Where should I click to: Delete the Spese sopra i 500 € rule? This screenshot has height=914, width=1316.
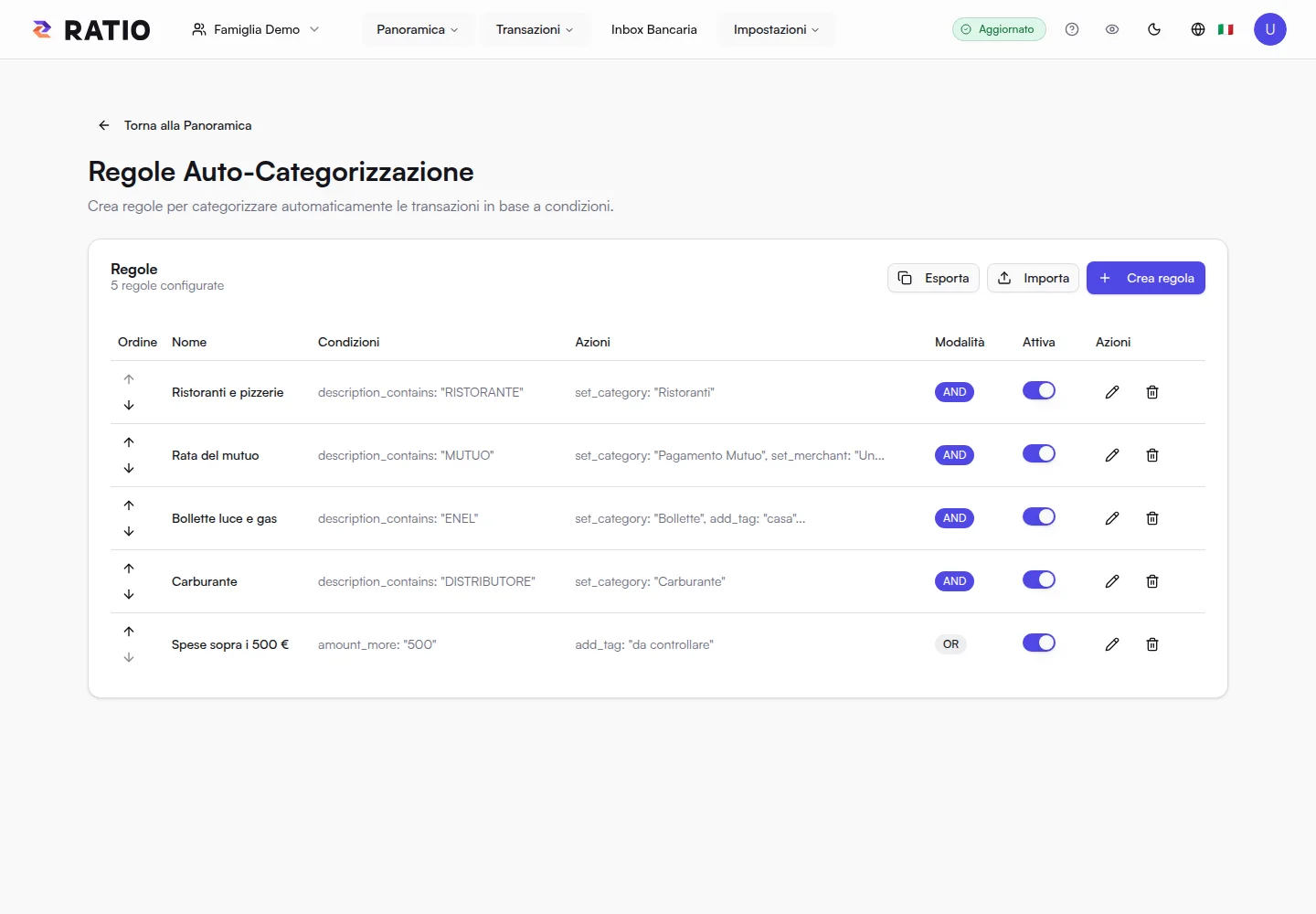[x=1152, y=644]
